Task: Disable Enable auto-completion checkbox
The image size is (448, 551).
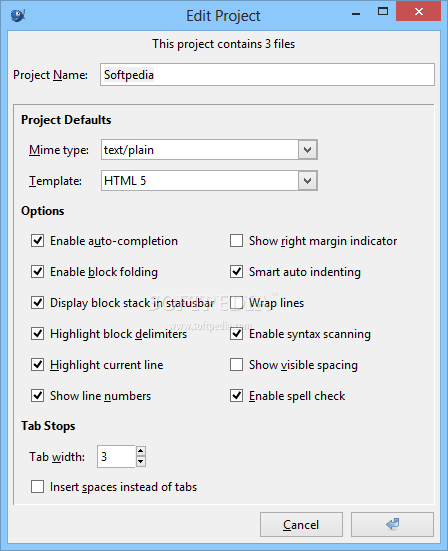Action: pos(37,241)
